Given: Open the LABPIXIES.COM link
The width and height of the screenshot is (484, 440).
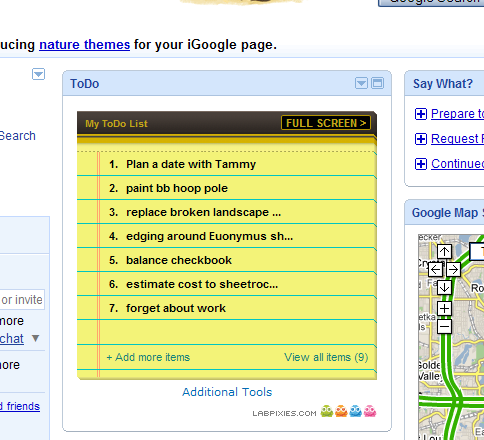Looking at the screenshot, I should tap(284, 413).
